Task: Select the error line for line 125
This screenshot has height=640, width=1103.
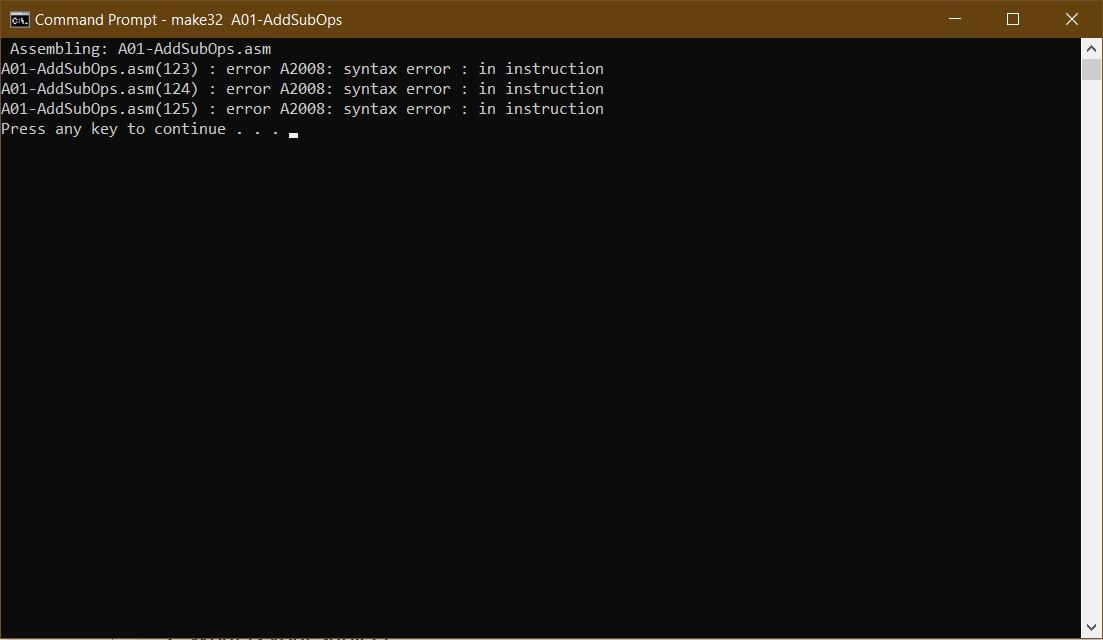Action: [x=300, y=108]
